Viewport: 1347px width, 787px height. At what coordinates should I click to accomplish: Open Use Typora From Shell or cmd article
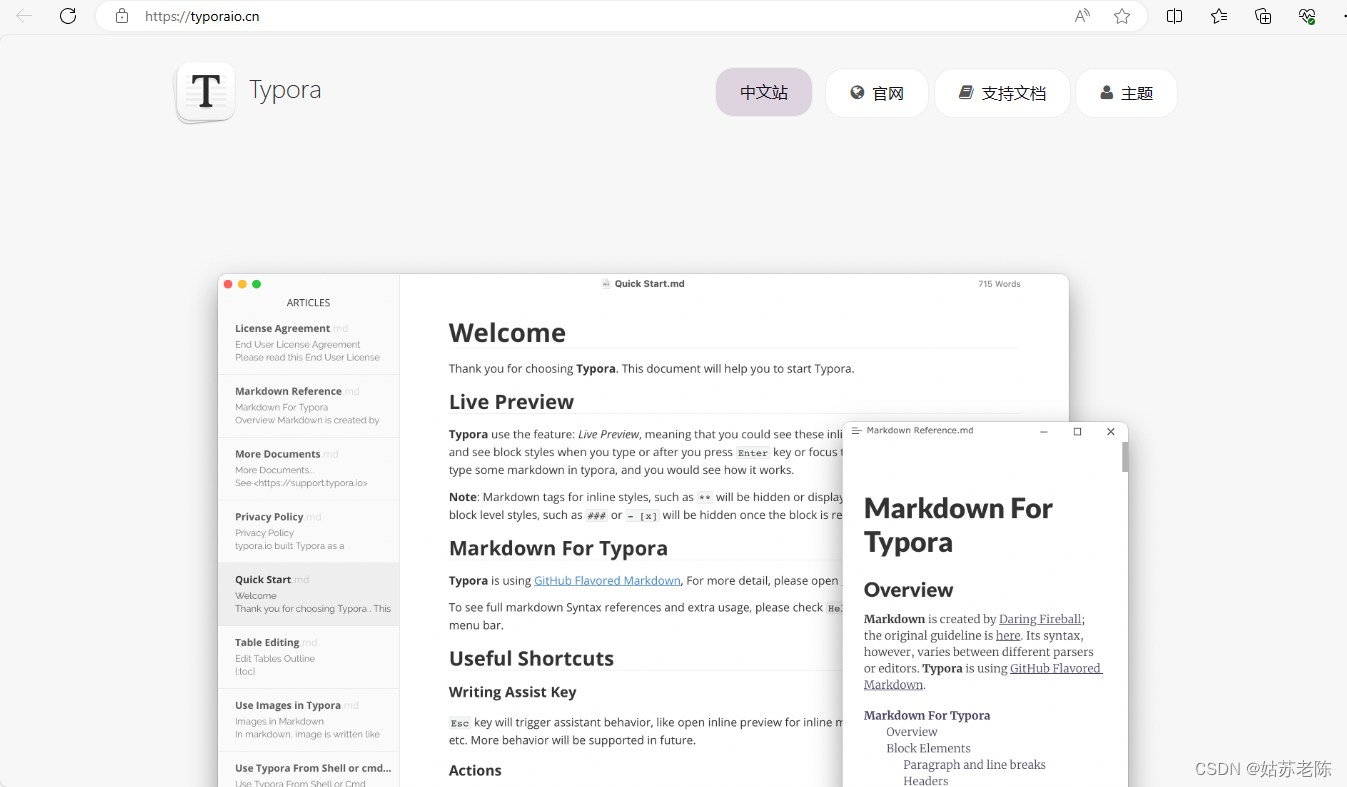coord(308,770)
